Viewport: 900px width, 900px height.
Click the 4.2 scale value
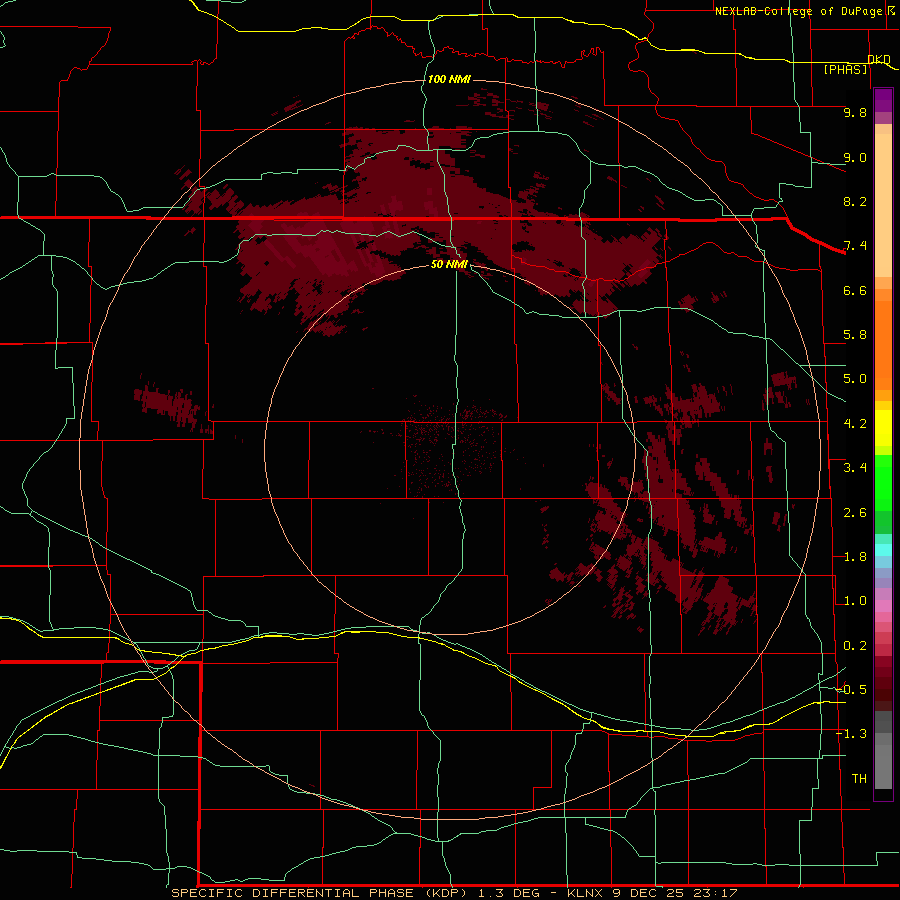click(855, 424)
